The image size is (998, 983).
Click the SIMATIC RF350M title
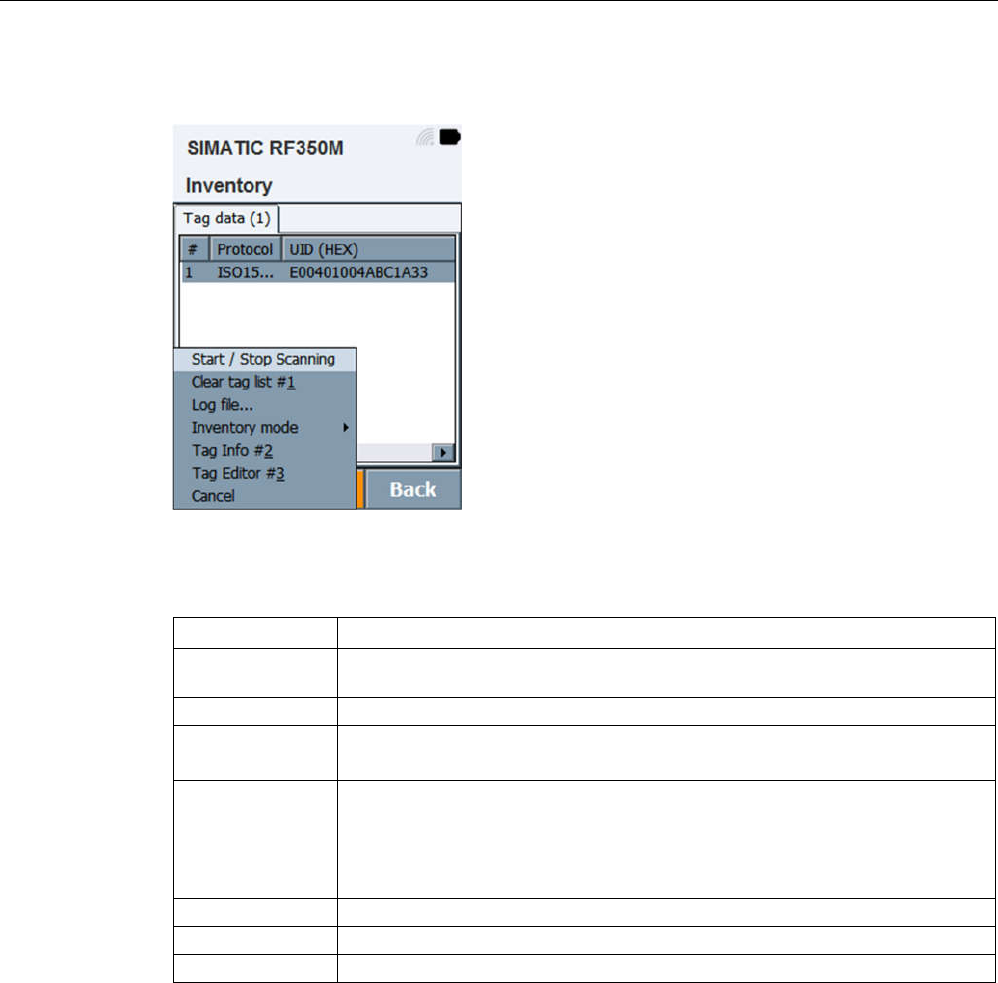[x=265, y=148]
